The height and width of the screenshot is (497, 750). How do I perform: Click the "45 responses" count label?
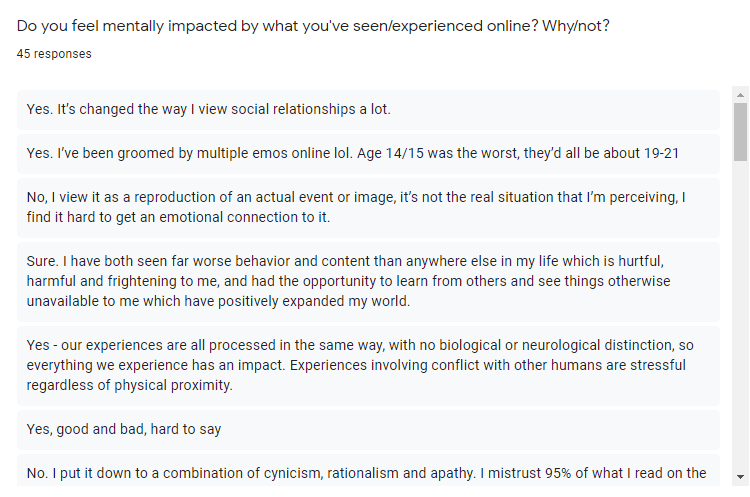pos(54,54)
